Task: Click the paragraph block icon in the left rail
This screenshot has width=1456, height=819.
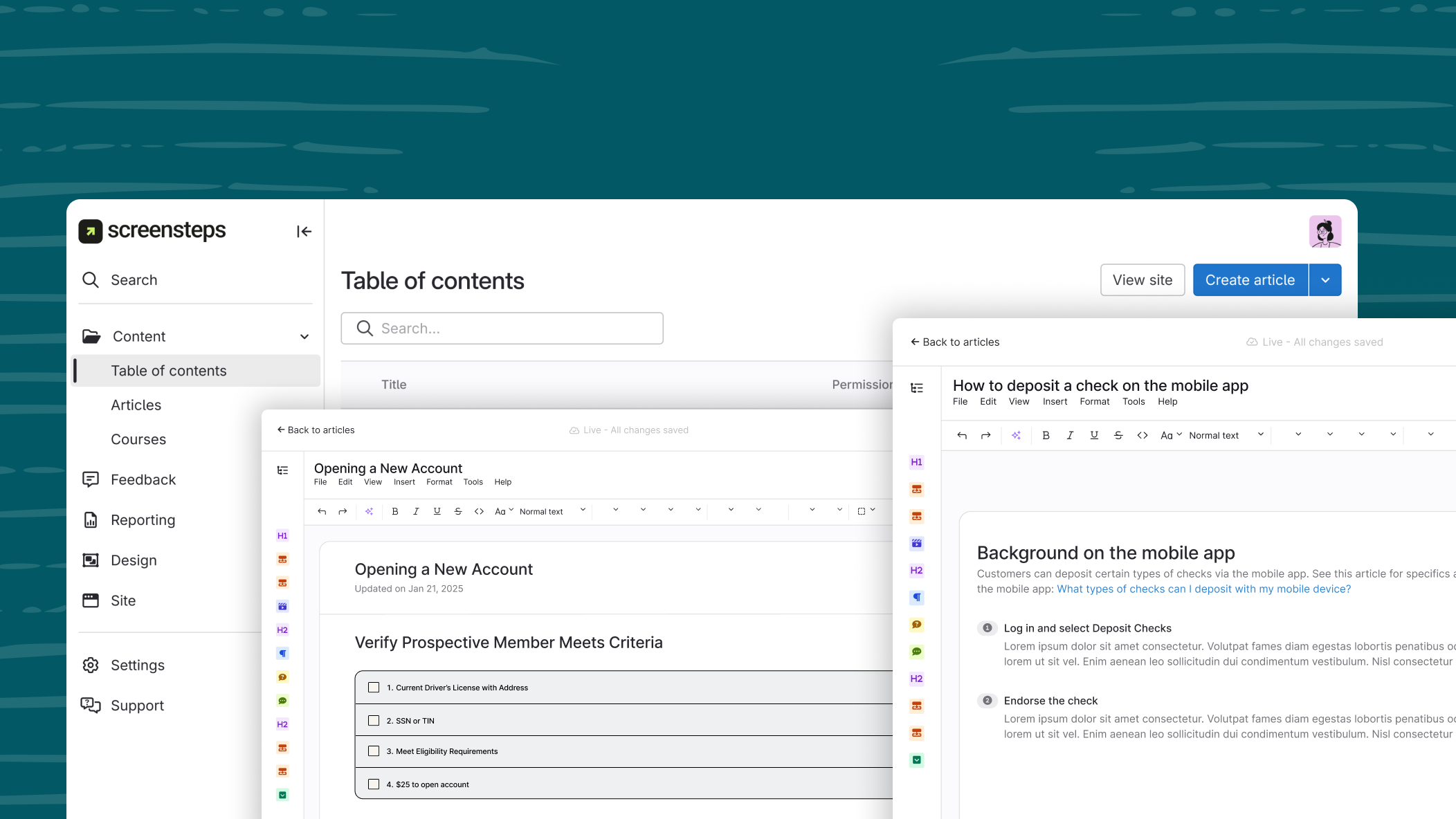Action: [917, 597]
